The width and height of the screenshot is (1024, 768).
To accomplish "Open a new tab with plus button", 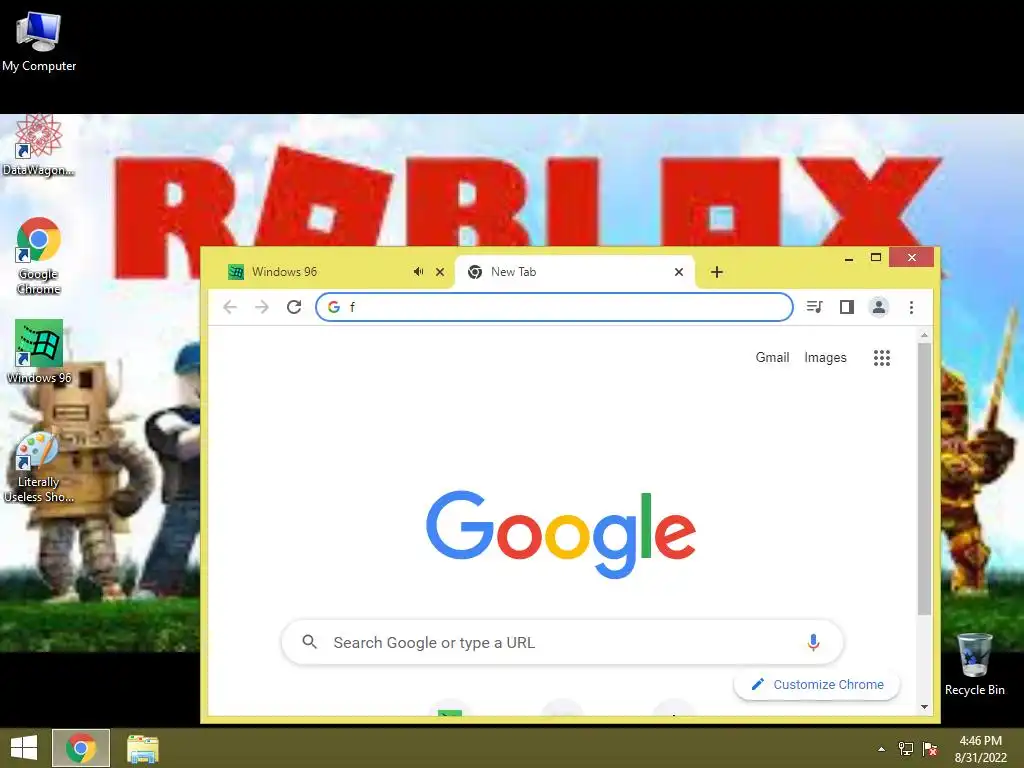I will 717,272.
